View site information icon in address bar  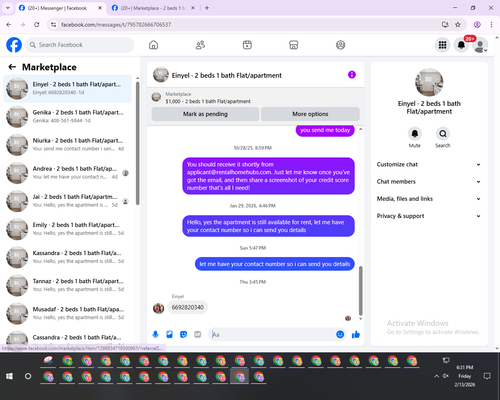click(53, 24)
